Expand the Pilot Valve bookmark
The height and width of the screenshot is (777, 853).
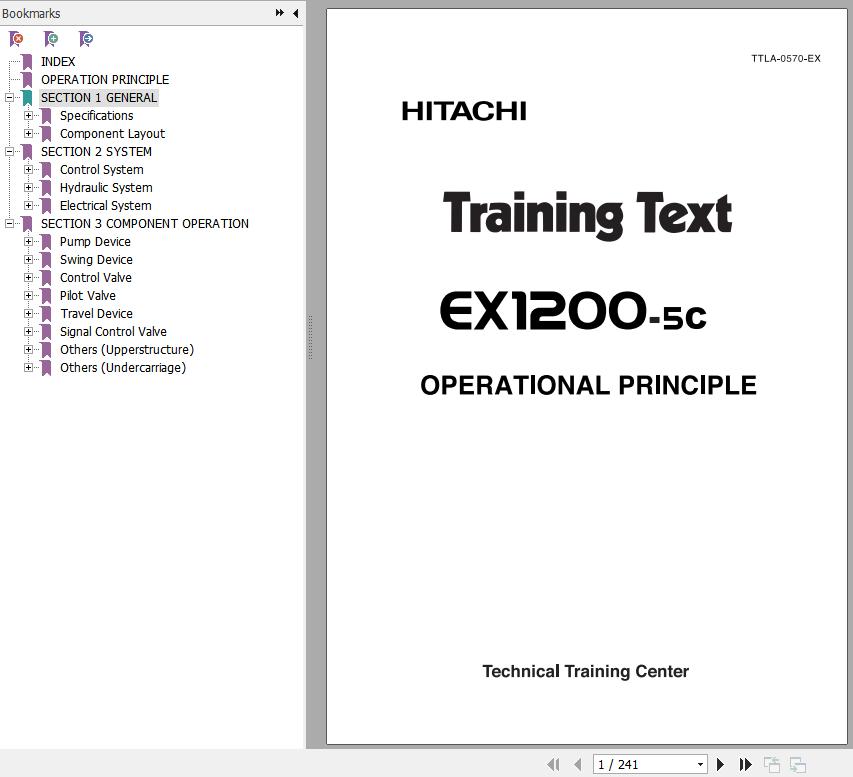coord(28,295)
